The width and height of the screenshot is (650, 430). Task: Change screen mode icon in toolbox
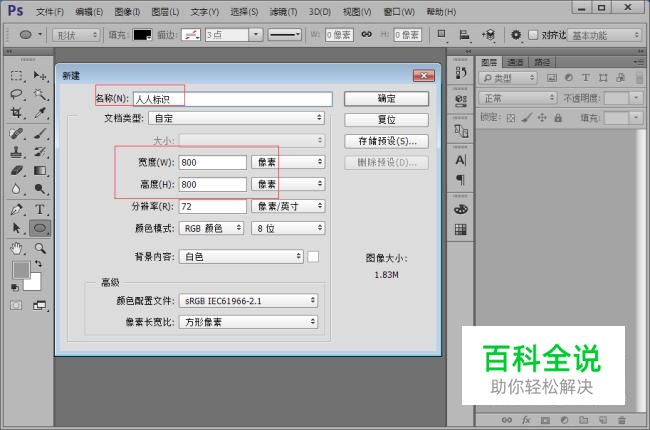pos(39,306)
